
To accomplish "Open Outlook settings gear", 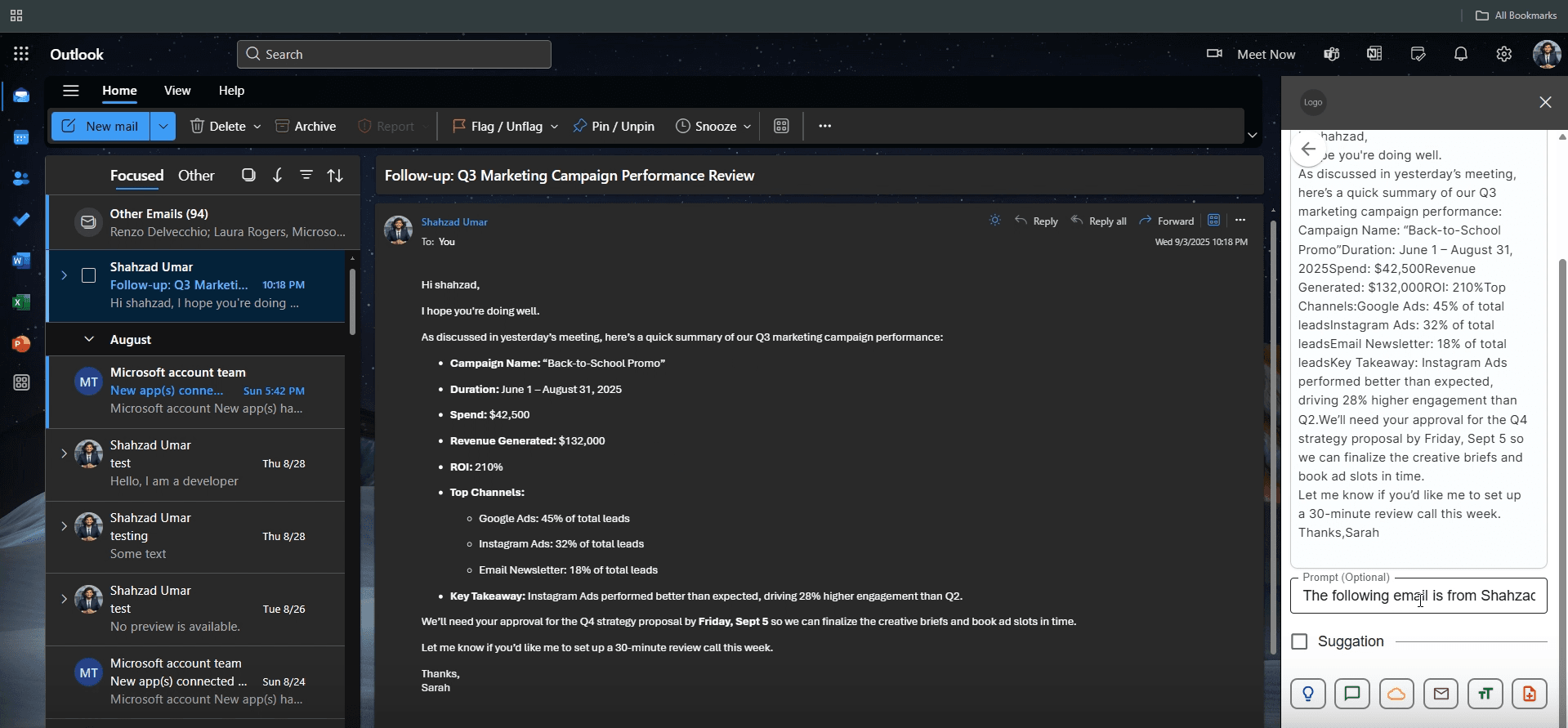I will 1504,54.
